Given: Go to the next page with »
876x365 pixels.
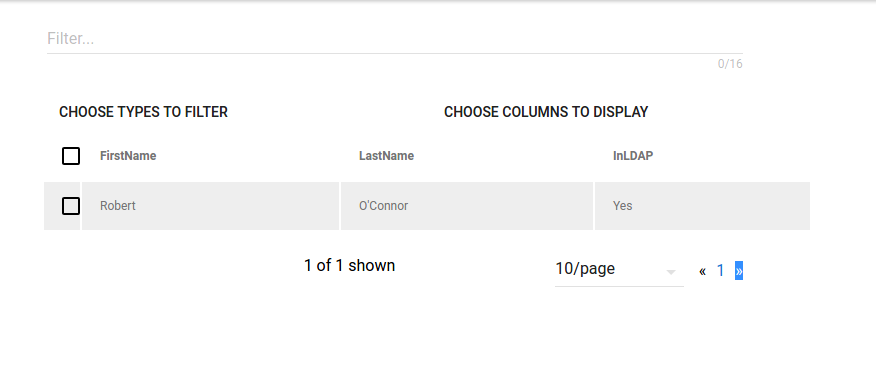Looking at the screenshot, I should (739, 271).
